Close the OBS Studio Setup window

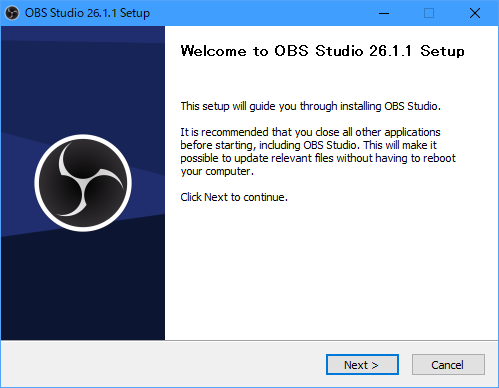click(x=475, y=13)
